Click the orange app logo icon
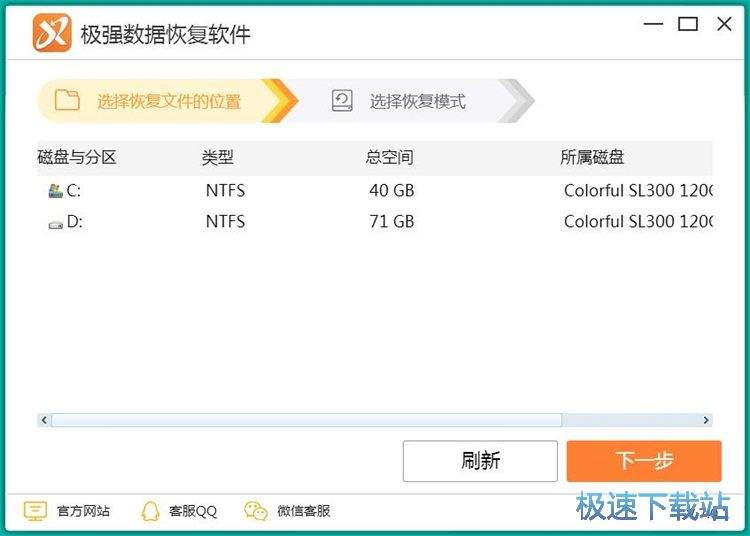The width and height of the screenshot is (750, 536). [x=52, y=33]
